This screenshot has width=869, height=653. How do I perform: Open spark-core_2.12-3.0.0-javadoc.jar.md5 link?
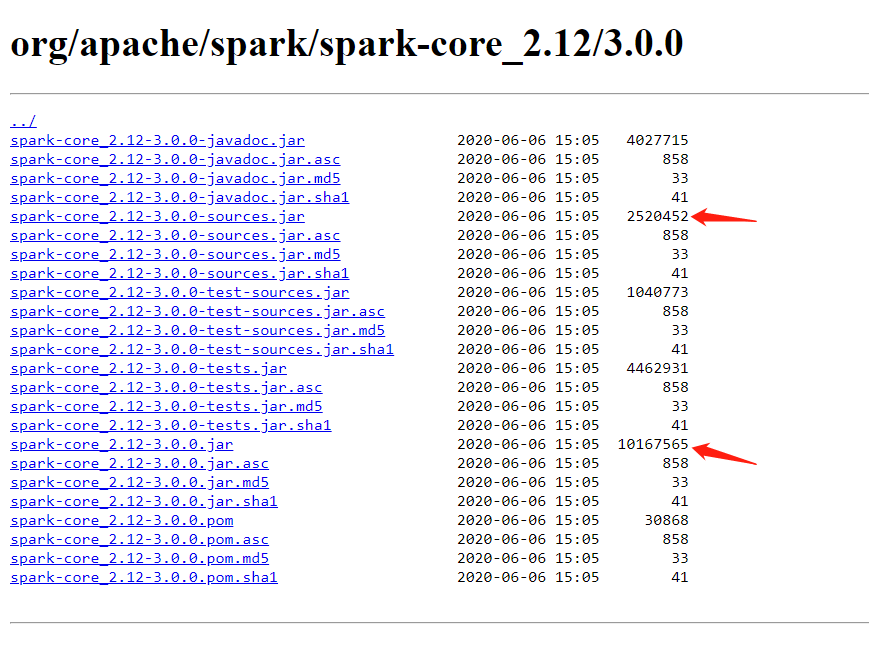175,178
